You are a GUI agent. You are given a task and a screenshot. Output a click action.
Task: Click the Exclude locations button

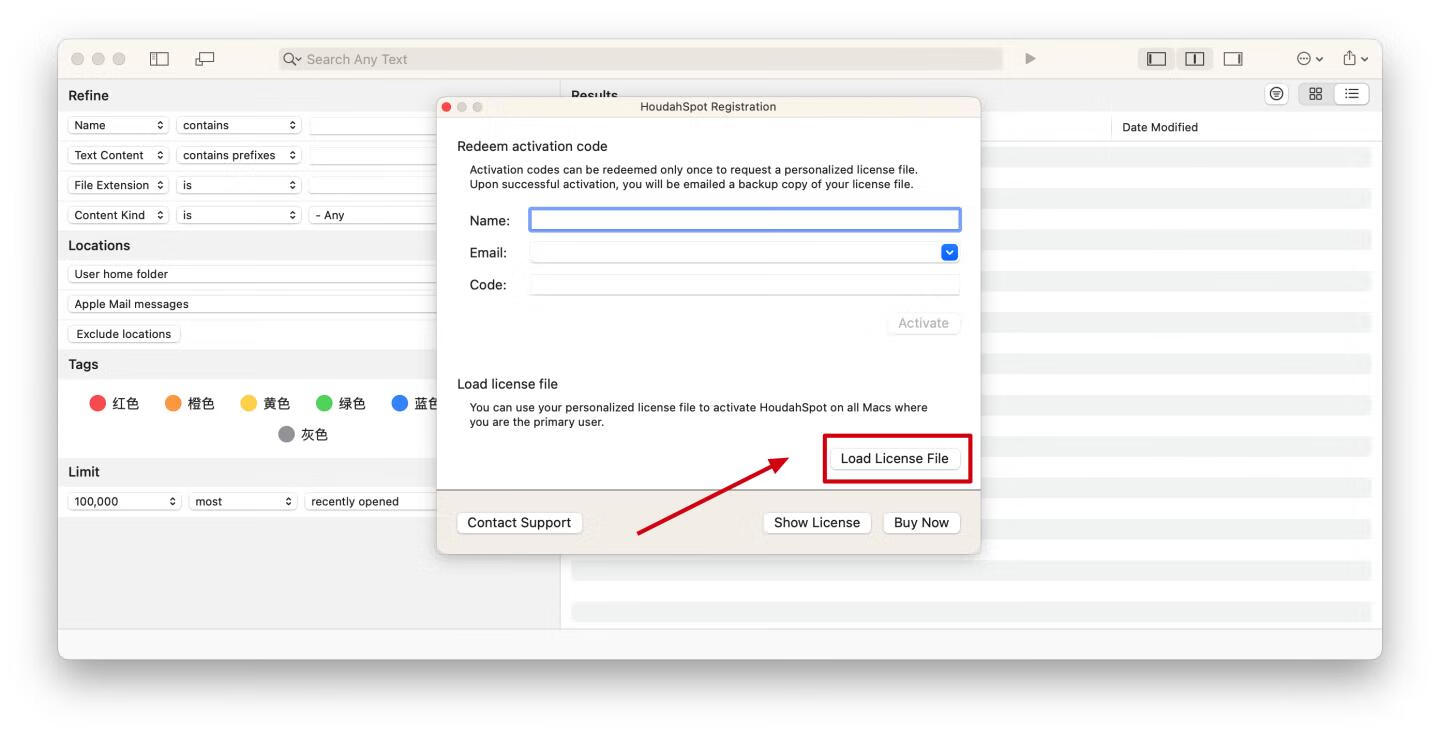point(124,334)
